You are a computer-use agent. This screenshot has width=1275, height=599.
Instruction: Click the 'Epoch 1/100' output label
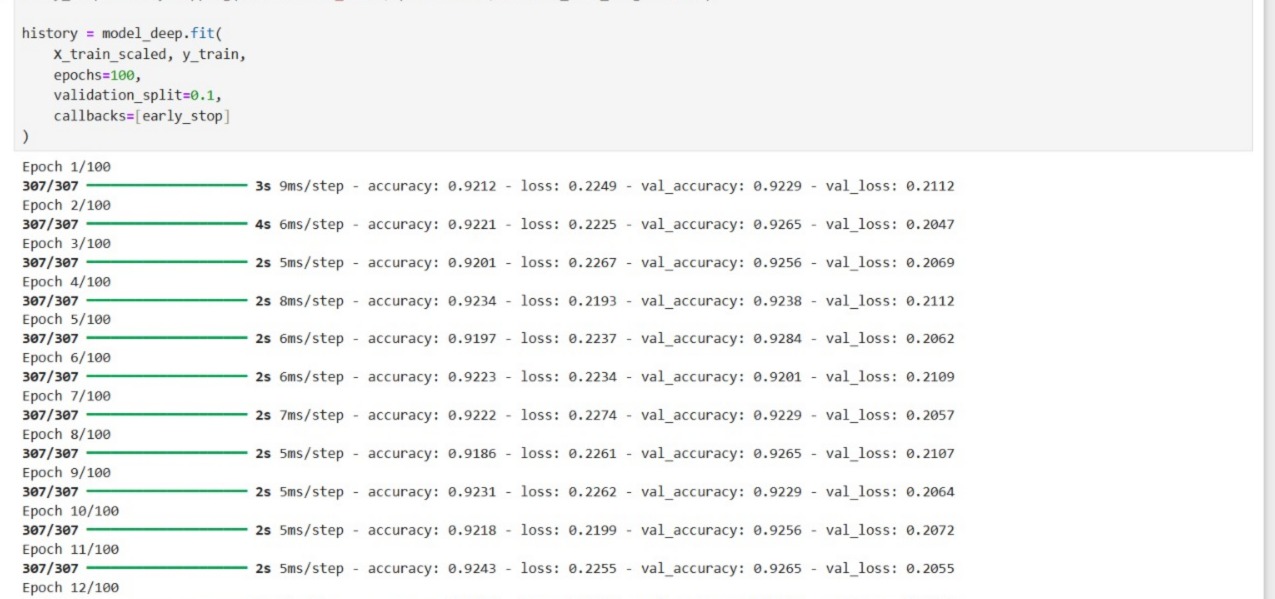point(66,168)
